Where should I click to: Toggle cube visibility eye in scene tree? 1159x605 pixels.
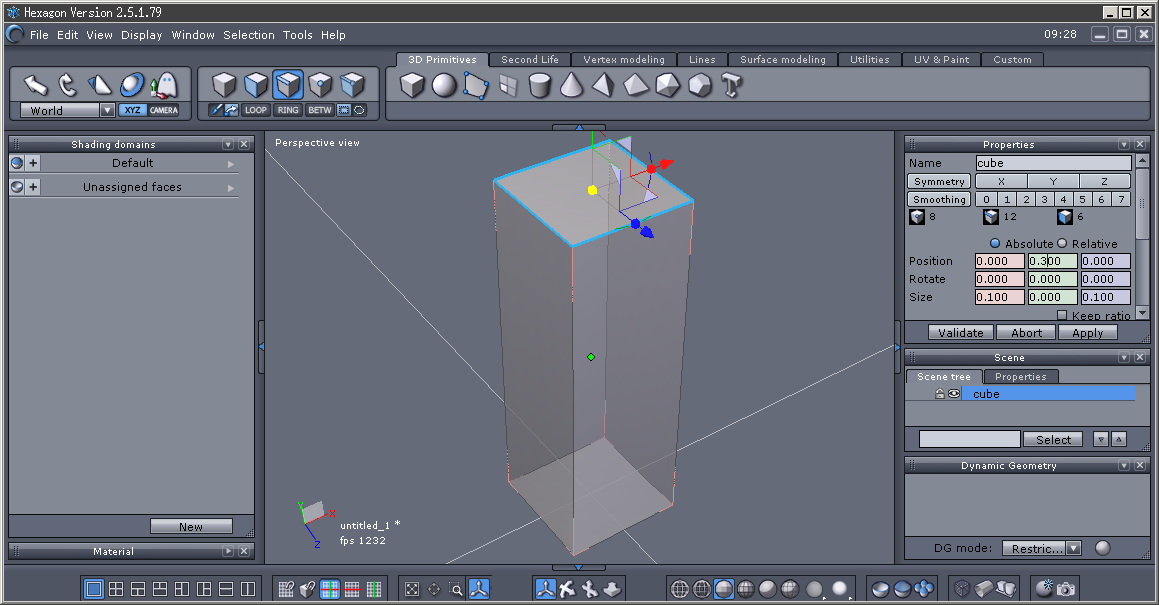click(x=954, y=393)
